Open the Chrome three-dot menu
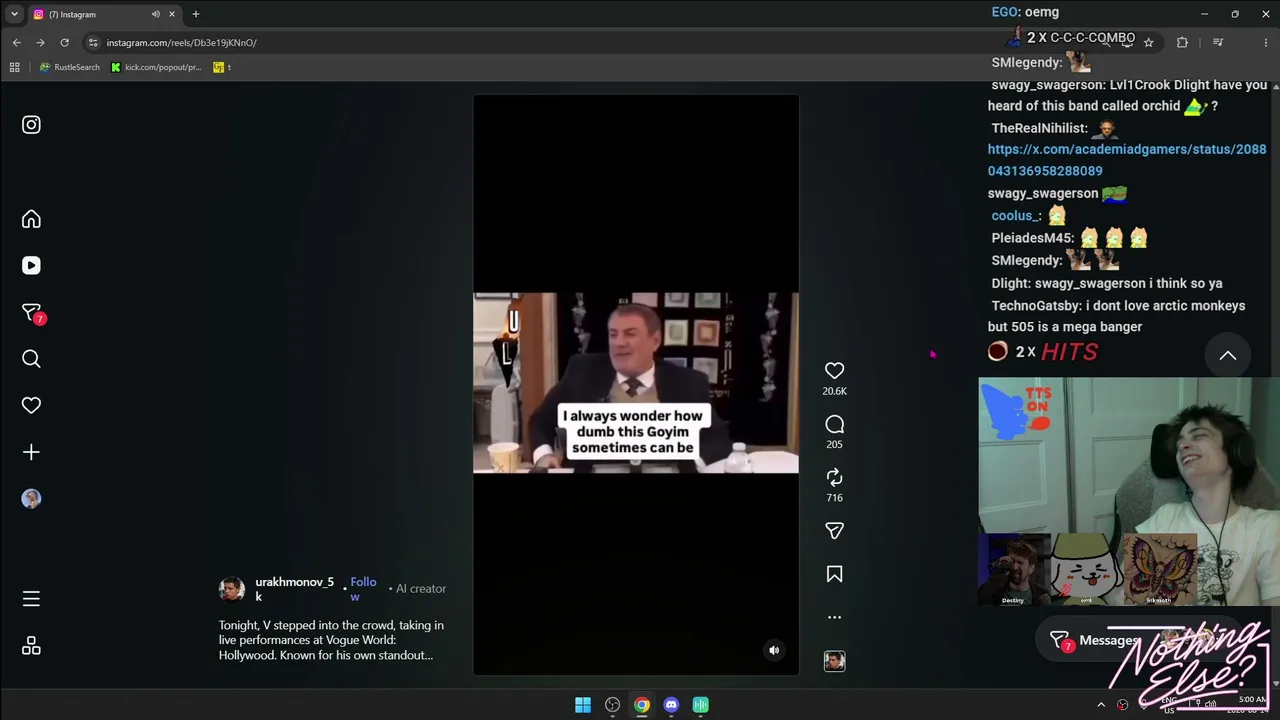The image size is (1280, 720). 1264,42
